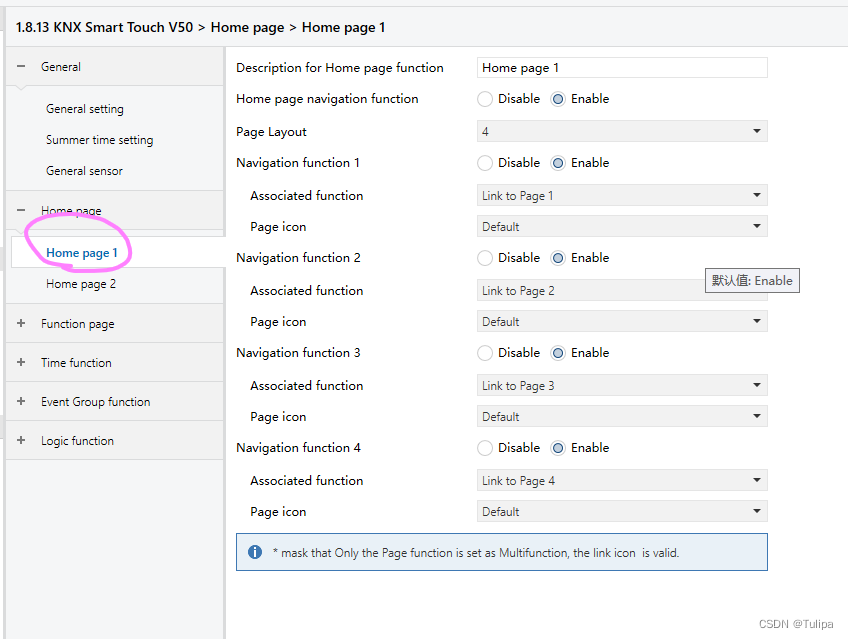Disable Navigation function 3
The width and height of the screenshot is (848, 639).
[x=485, y=353]
